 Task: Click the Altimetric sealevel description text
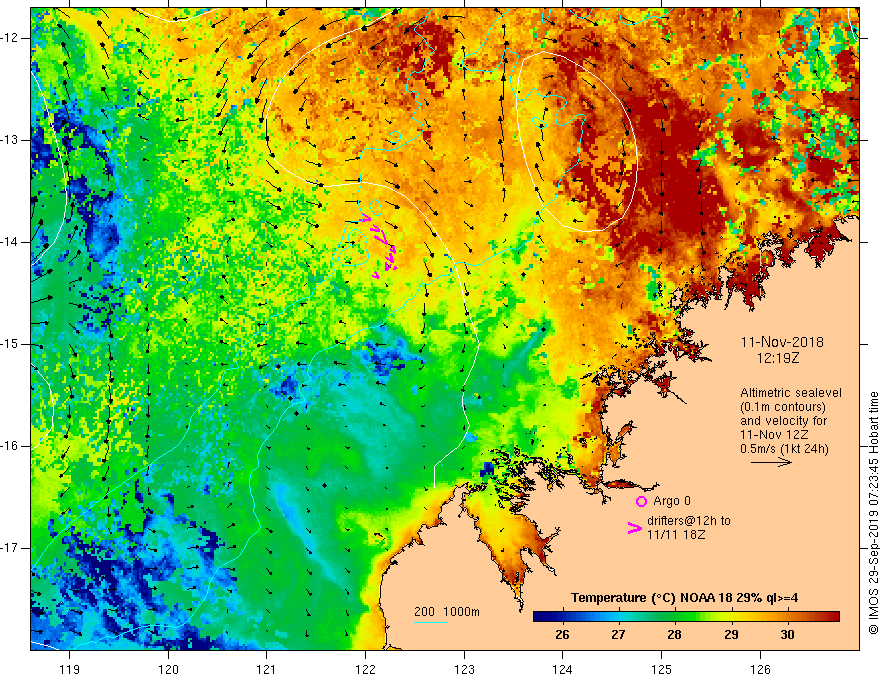point(791,421)
